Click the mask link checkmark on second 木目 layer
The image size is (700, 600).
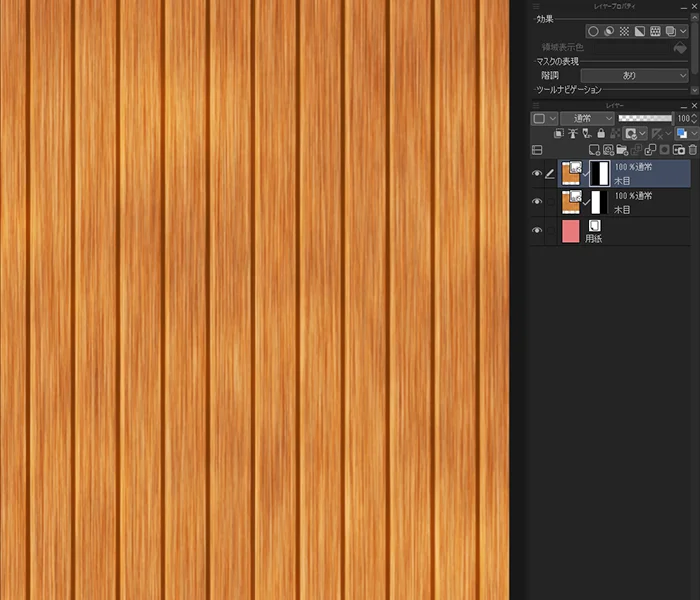[586, 203]
